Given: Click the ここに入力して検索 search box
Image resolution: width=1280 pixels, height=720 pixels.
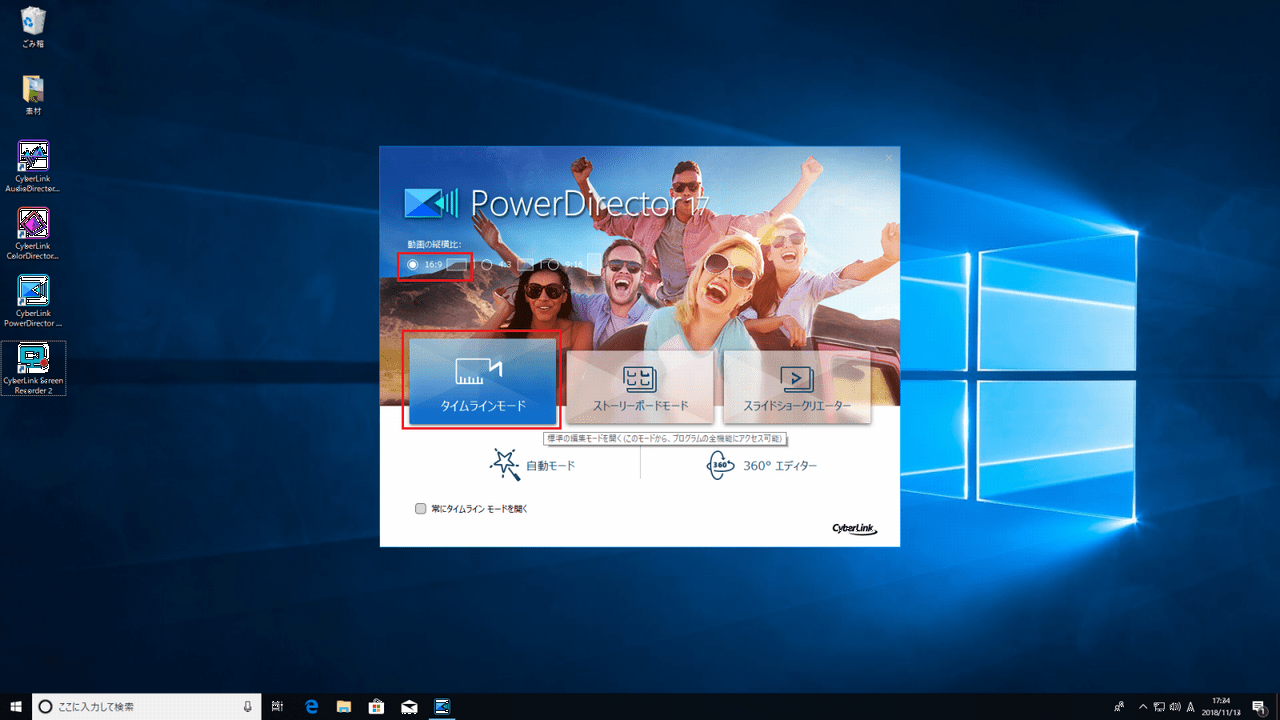Looking at the screenshot, I should pos(146,706).
